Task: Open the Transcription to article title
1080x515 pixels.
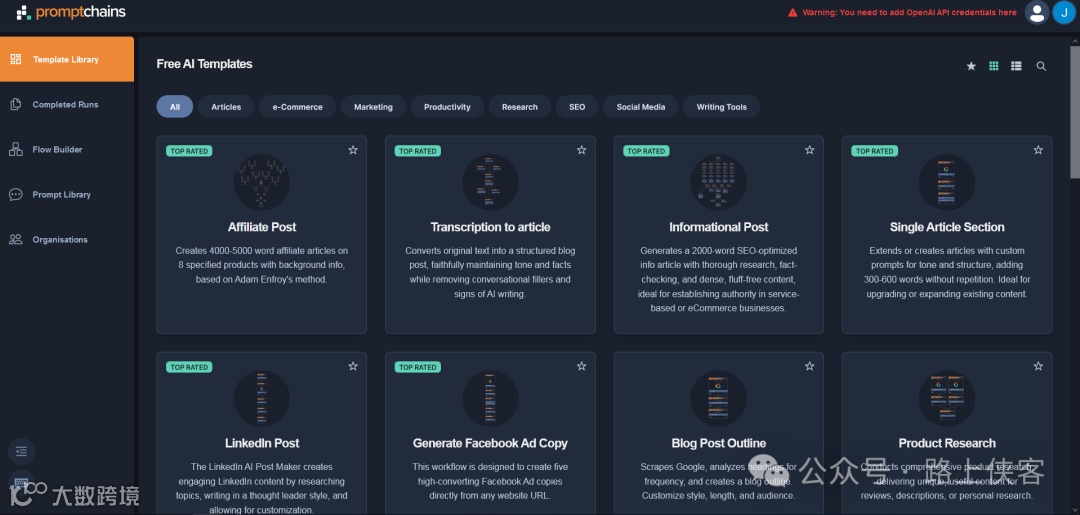Action: pyautogui.click(x=490, y=227)
